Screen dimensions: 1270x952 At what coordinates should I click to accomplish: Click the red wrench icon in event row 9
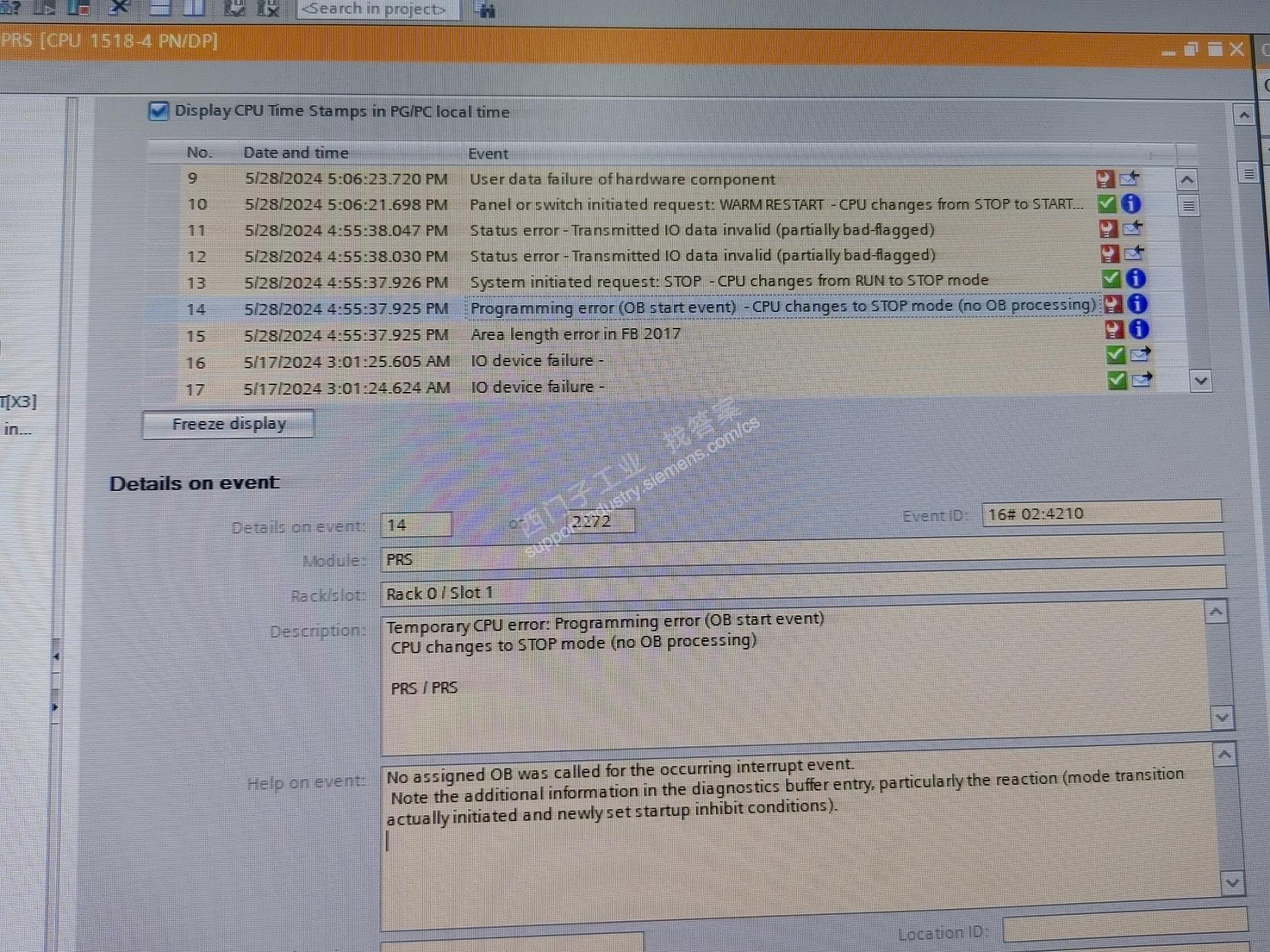(1105, 179)
